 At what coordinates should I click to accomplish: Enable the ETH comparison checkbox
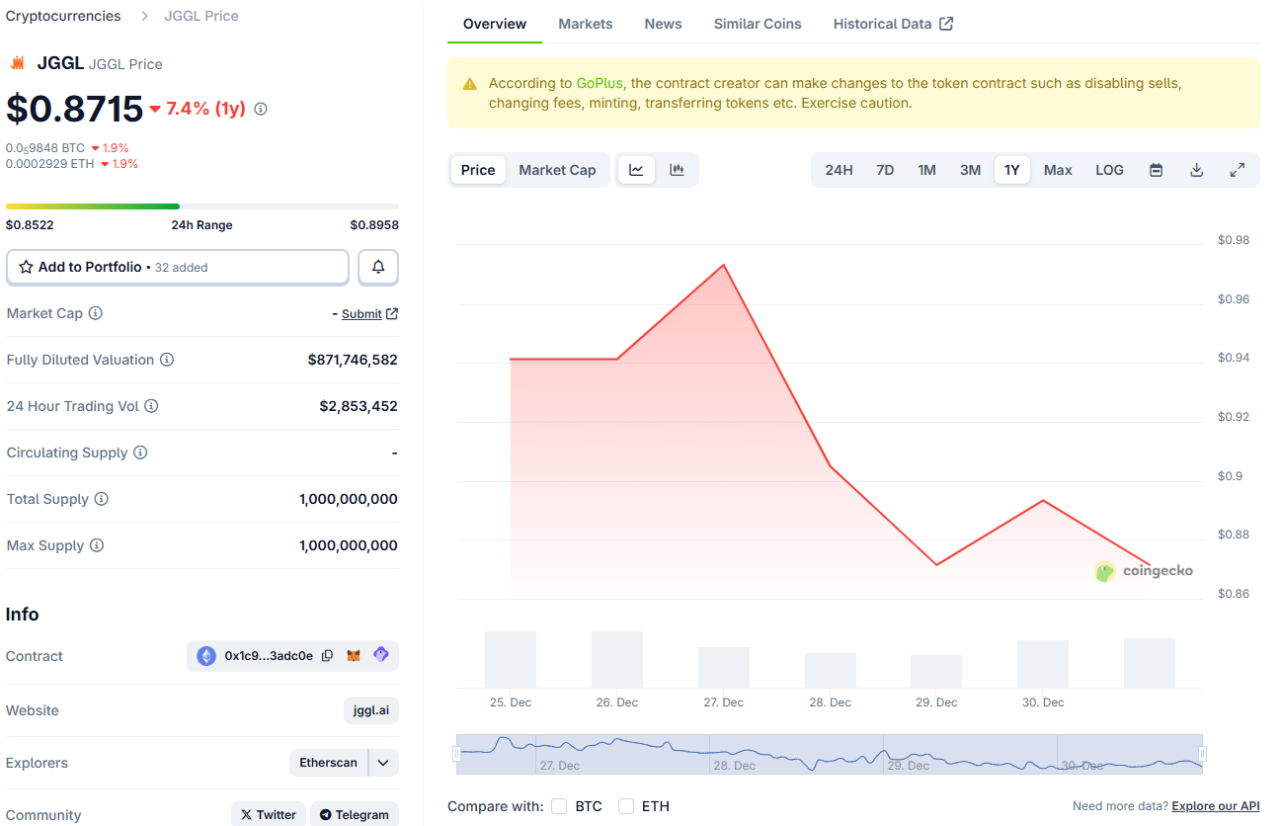point(626,806)
